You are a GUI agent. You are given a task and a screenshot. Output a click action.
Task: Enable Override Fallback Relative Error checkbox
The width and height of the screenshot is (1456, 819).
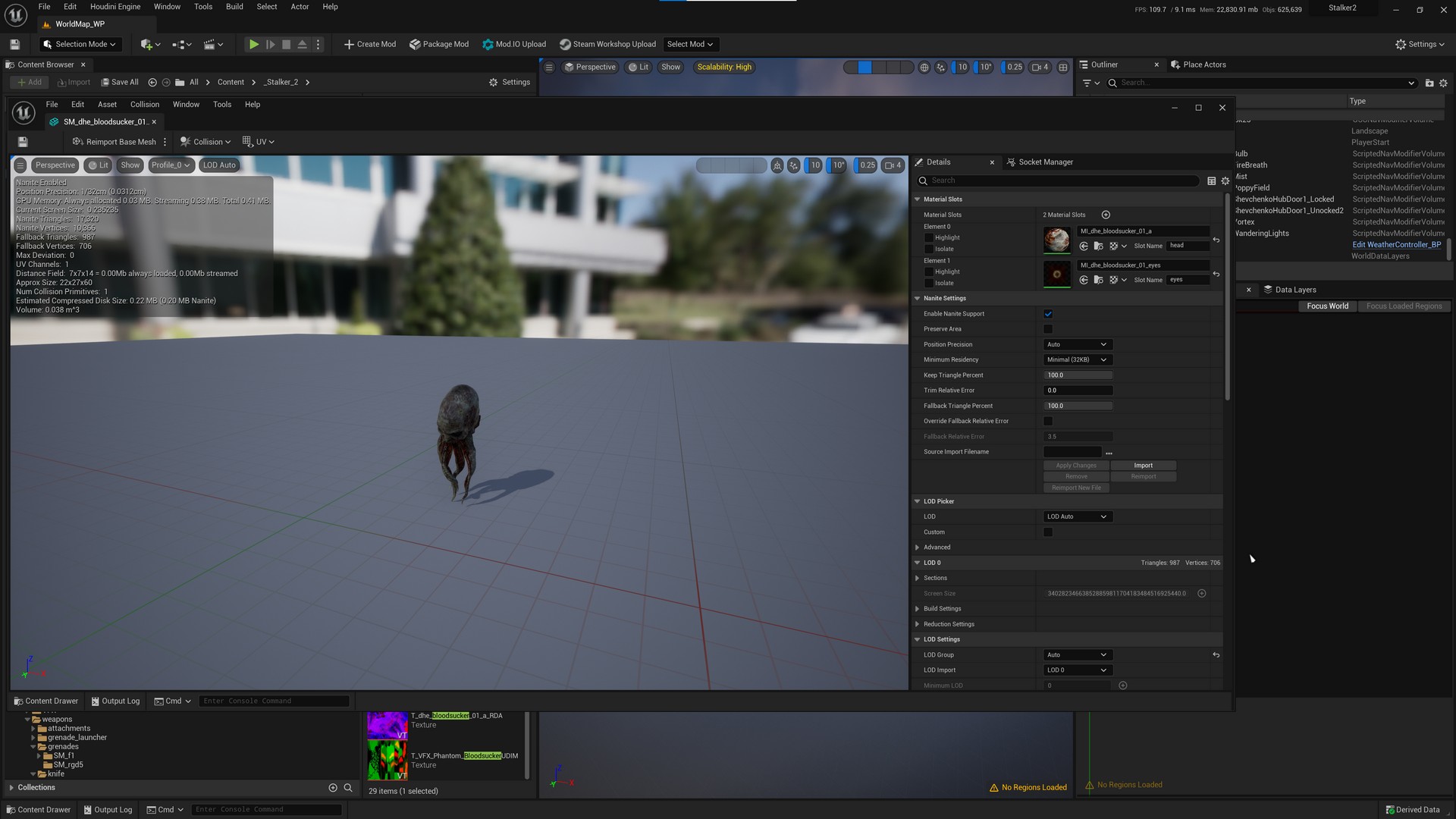(1048, 422)
